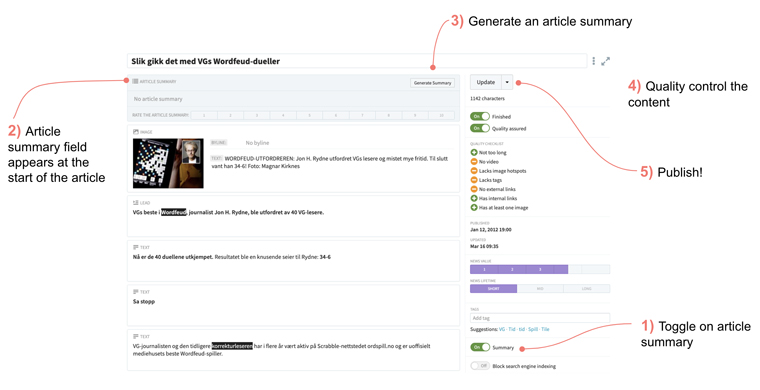Click the orange icon next to No external links
The image size is (760, 390).
[474, 189]
